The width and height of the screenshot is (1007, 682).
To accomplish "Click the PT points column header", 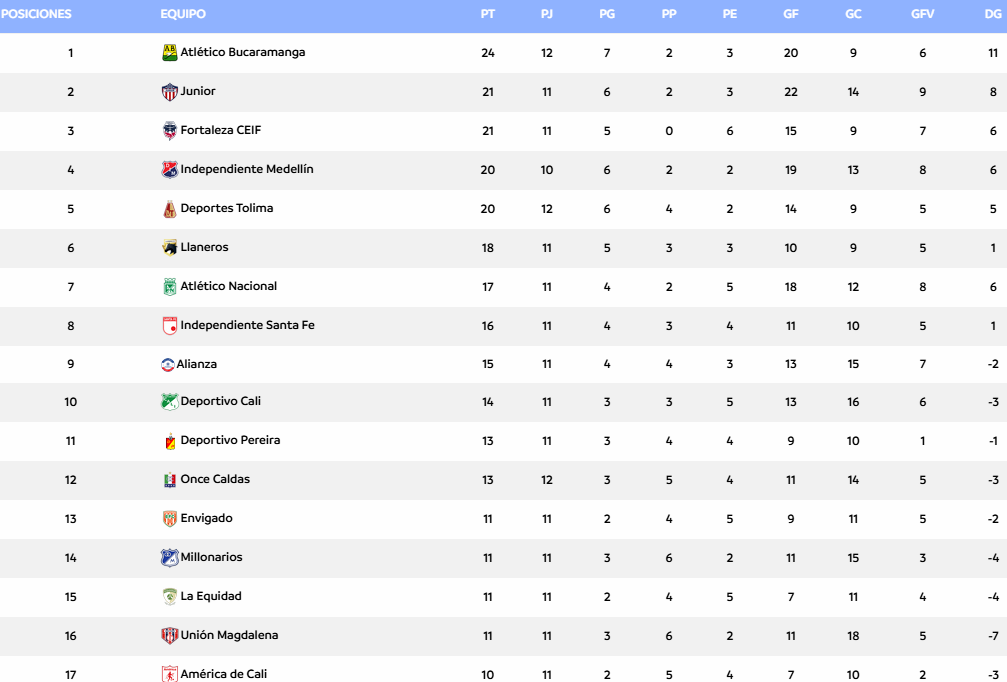I will tap(488, 15).
